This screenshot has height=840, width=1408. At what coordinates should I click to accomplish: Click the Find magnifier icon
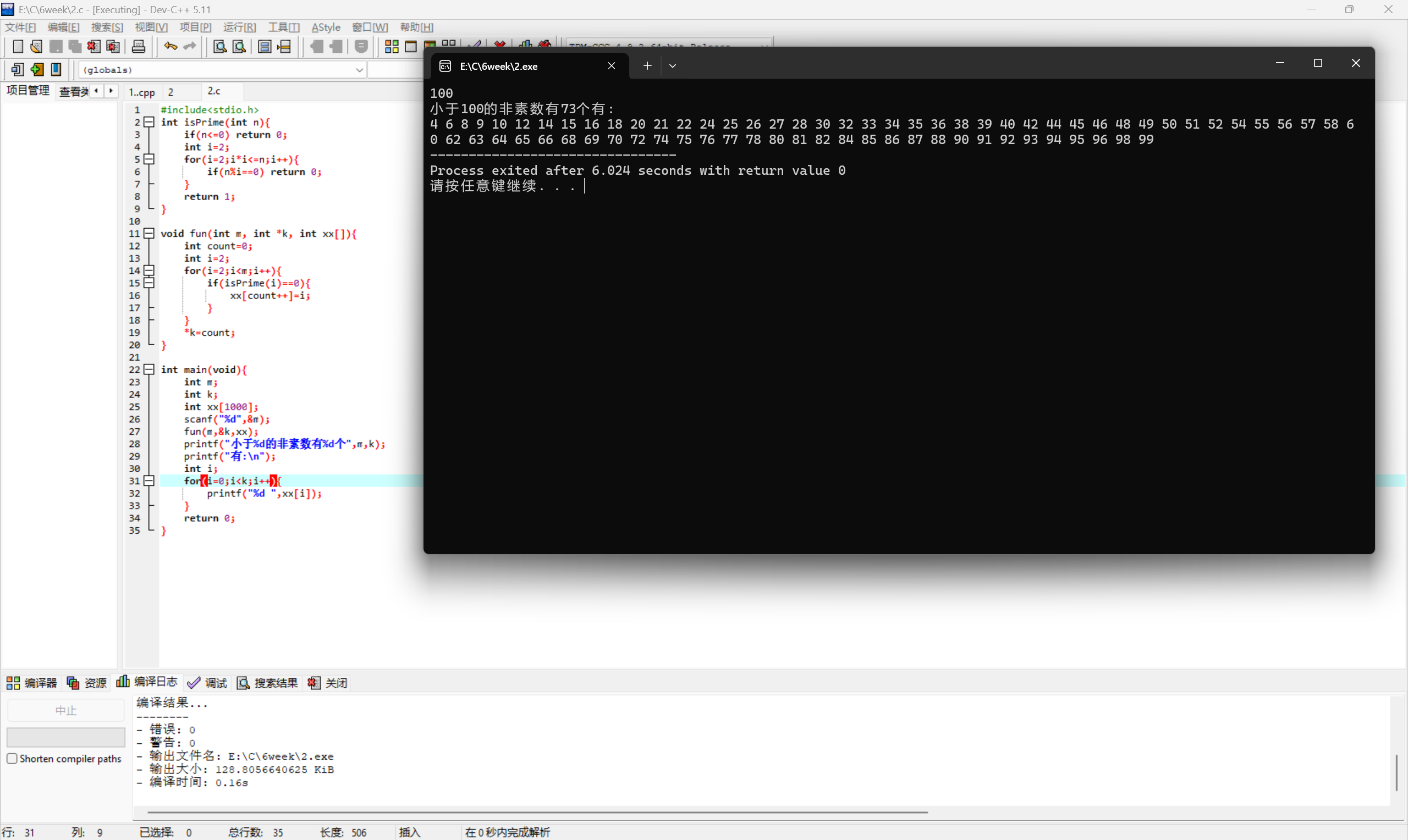pos(219,46)
